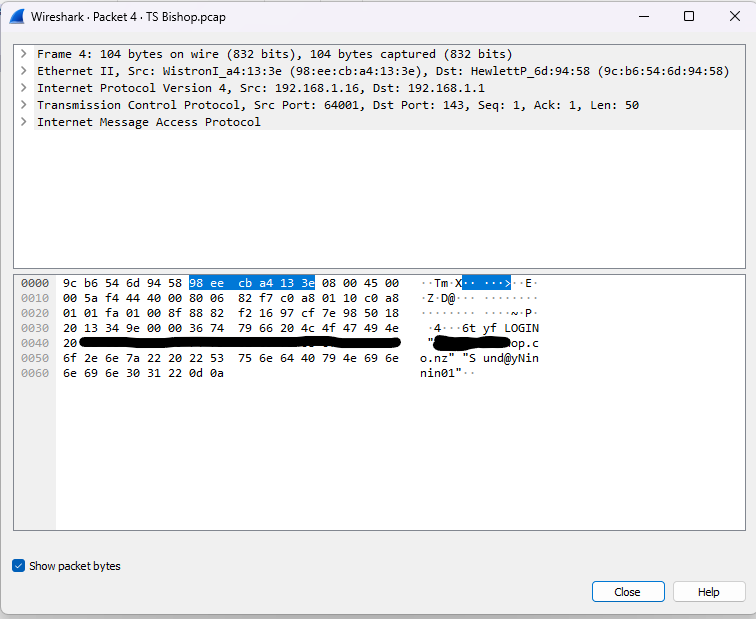
Task: Toggle the Show packet bytes checkbox
Action: tap(19, 566)
